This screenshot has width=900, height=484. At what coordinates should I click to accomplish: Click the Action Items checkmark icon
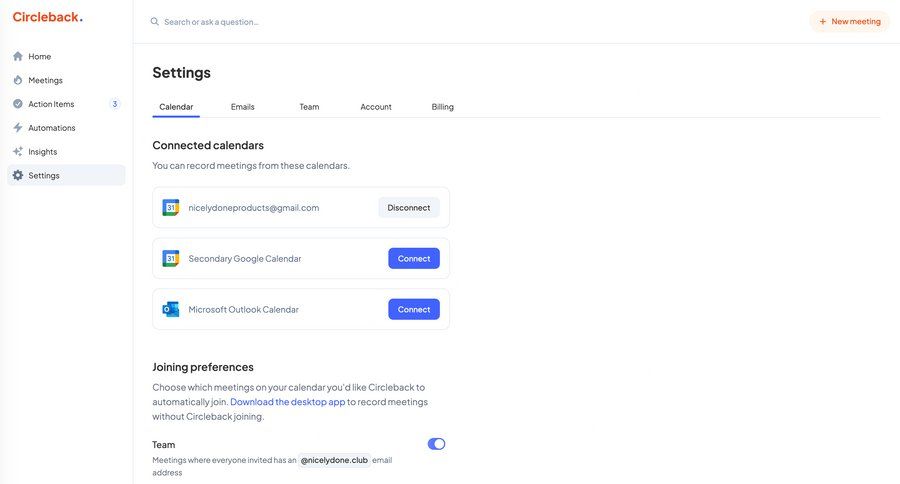18,104
